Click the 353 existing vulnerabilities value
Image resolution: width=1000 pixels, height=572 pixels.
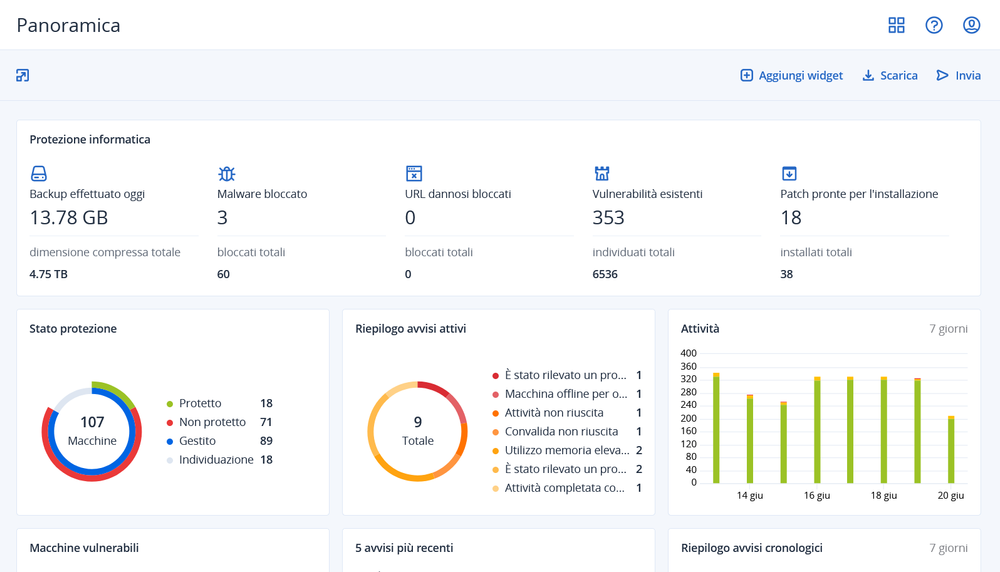point(608,217)
